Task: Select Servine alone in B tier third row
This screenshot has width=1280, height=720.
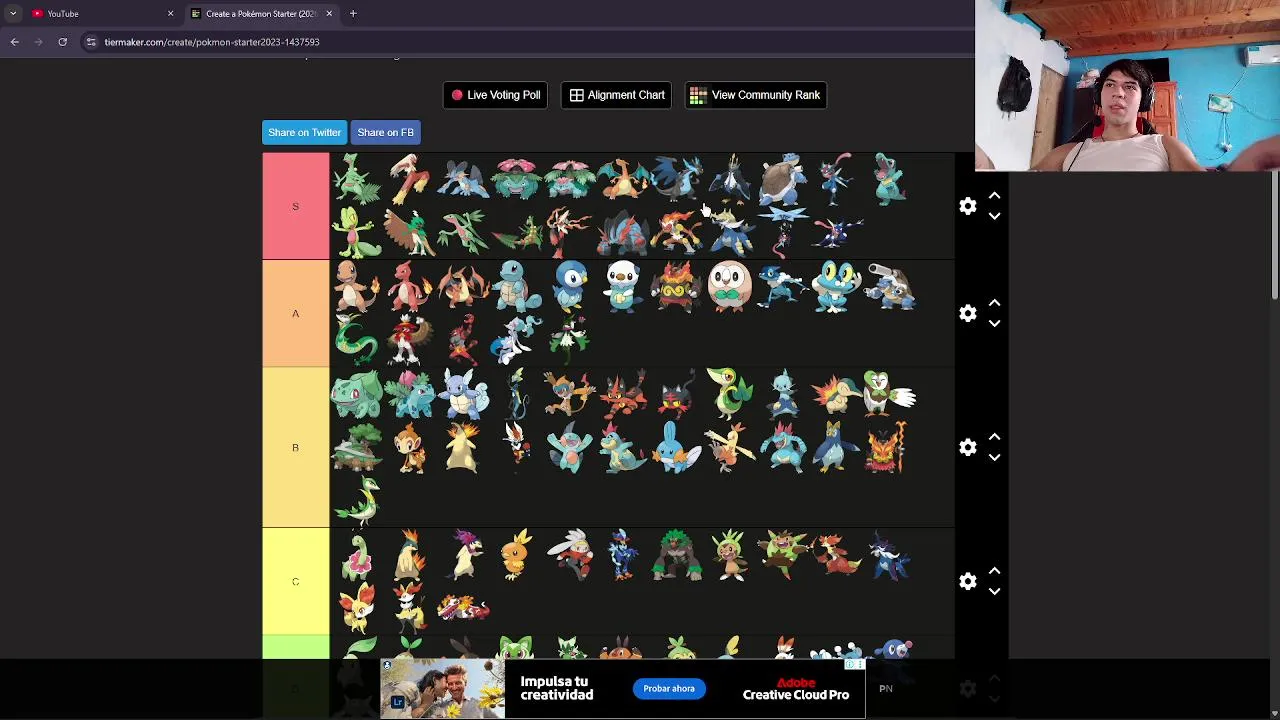Action: [356, 500]
